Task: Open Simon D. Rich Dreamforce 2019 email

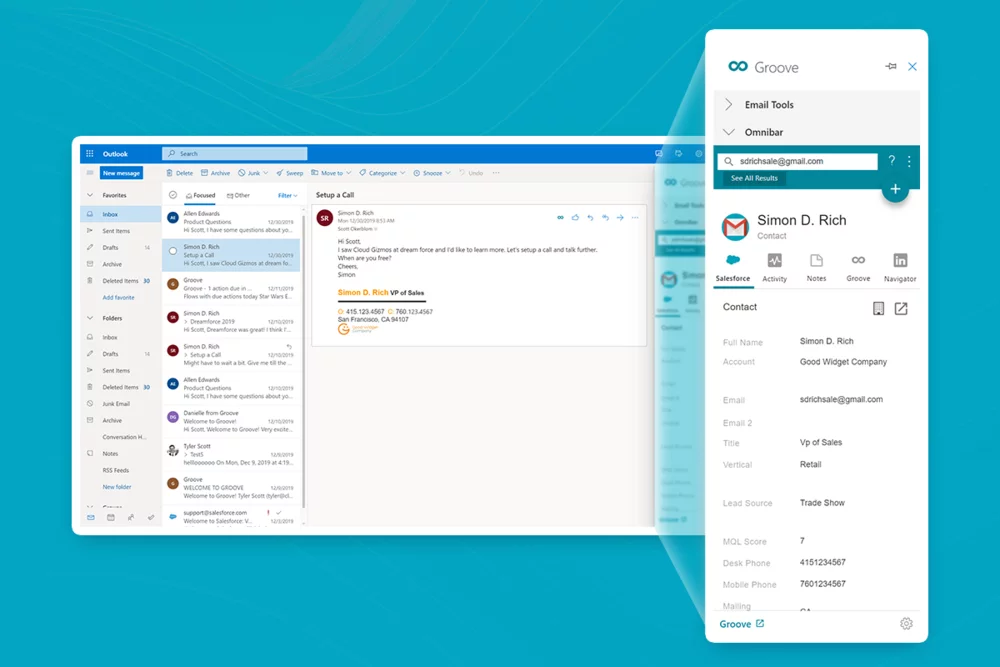Action: tap(232, 321)
